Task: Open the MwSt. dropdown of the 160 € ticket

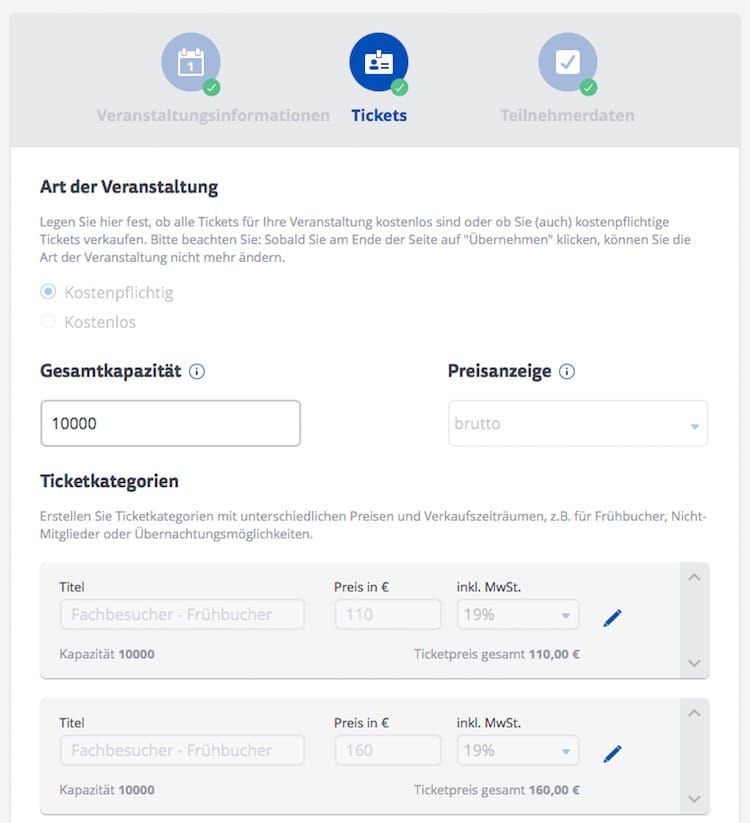Action: point(518,750)
